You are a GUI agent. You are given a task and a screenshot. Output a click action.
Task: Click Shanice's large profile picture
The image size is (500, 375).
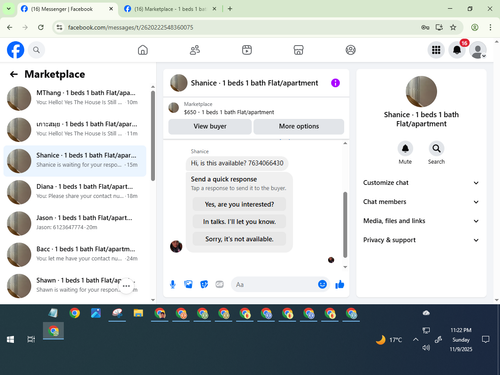point(421,92)
